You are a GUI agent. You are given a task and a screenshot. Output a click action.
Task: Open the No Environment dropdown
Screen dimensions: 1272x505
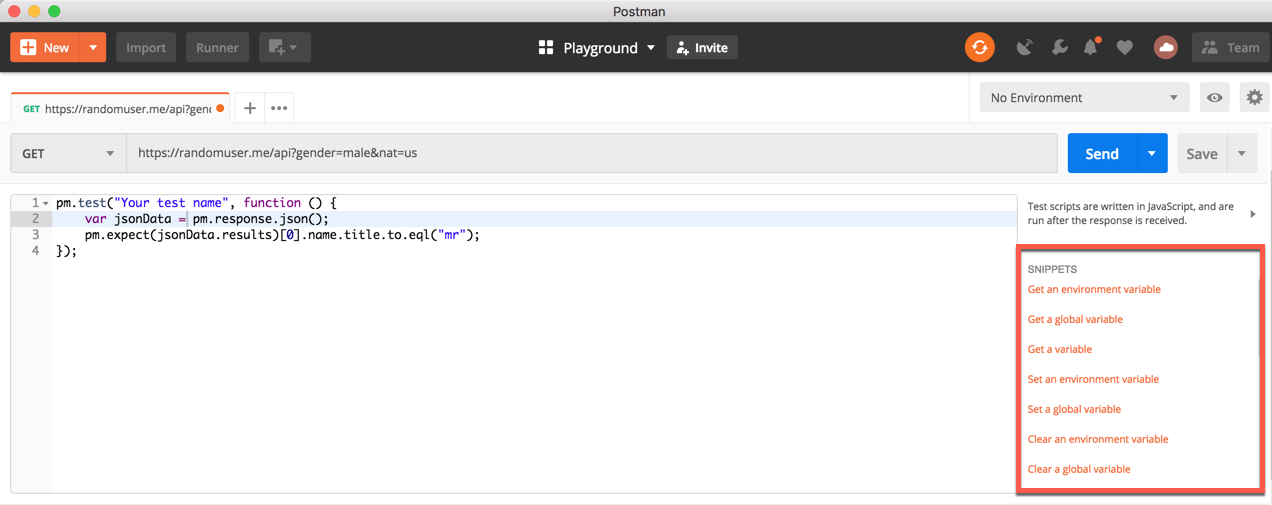[x=1084, y=97]
